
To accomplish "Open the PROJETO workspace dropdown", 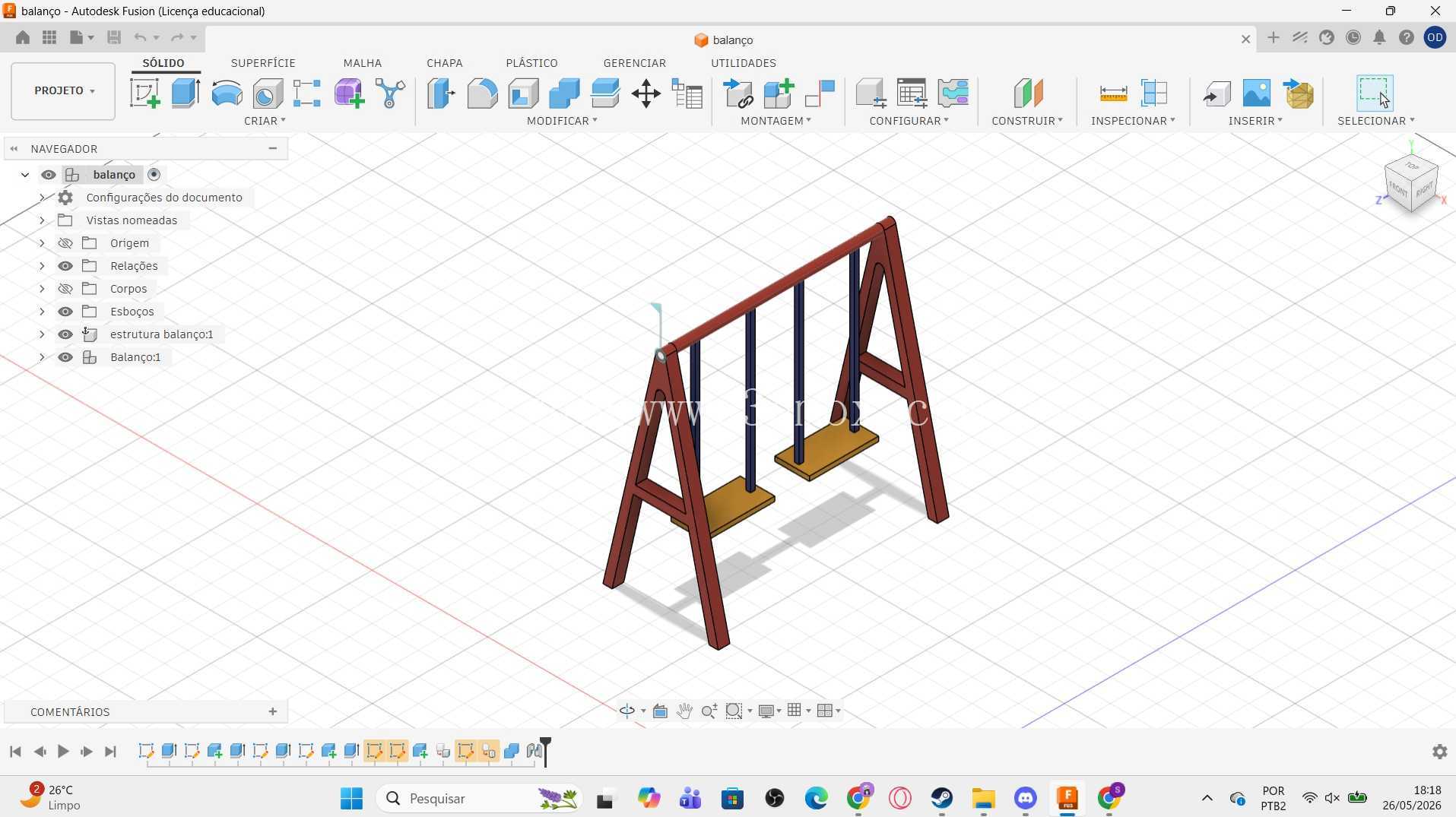I will pyautogui.click(x=63, y=91).
